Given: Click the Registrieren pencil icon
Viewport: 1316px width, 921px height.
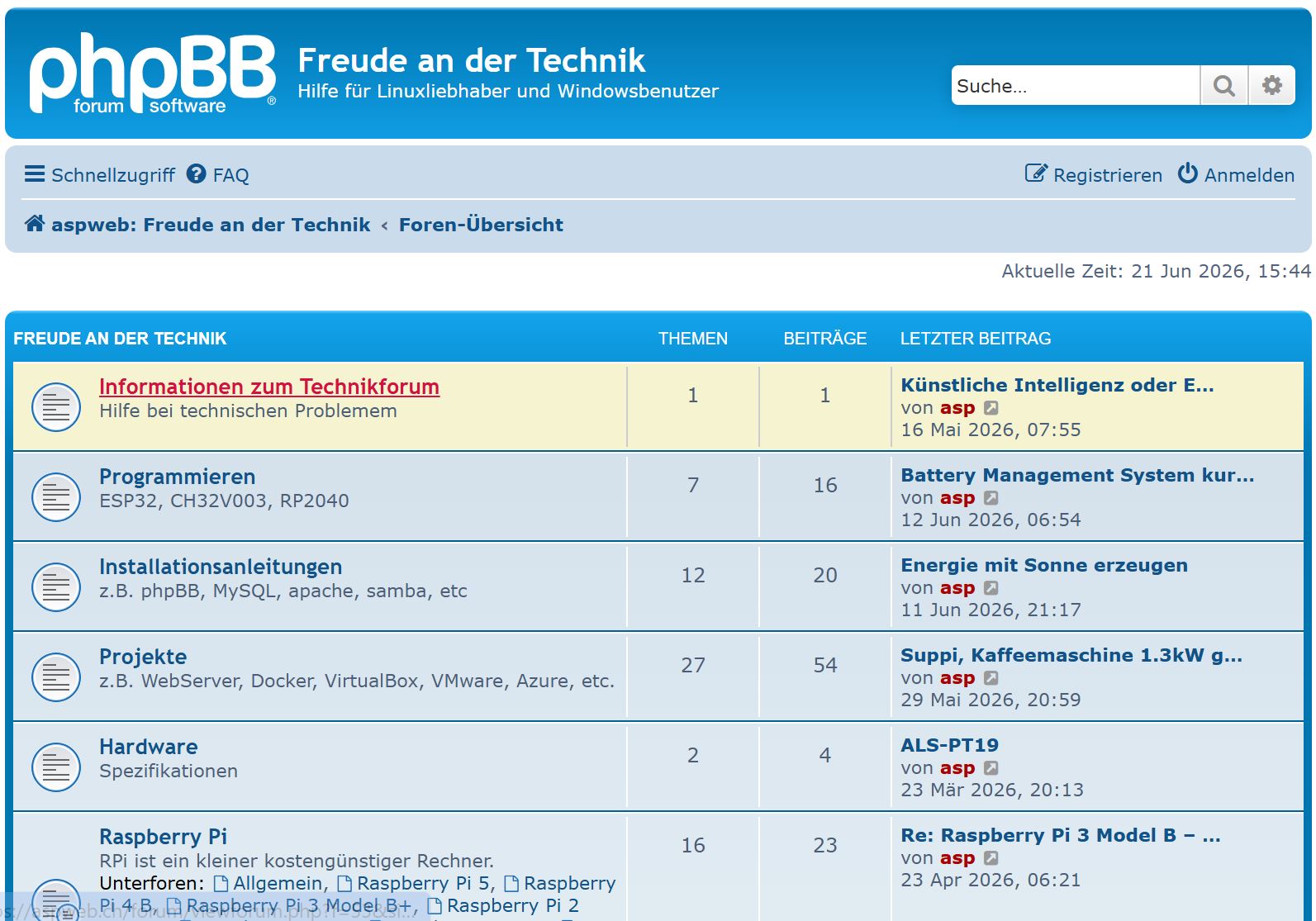Looking at the screenshot, I should click(x=1036, y=173).
